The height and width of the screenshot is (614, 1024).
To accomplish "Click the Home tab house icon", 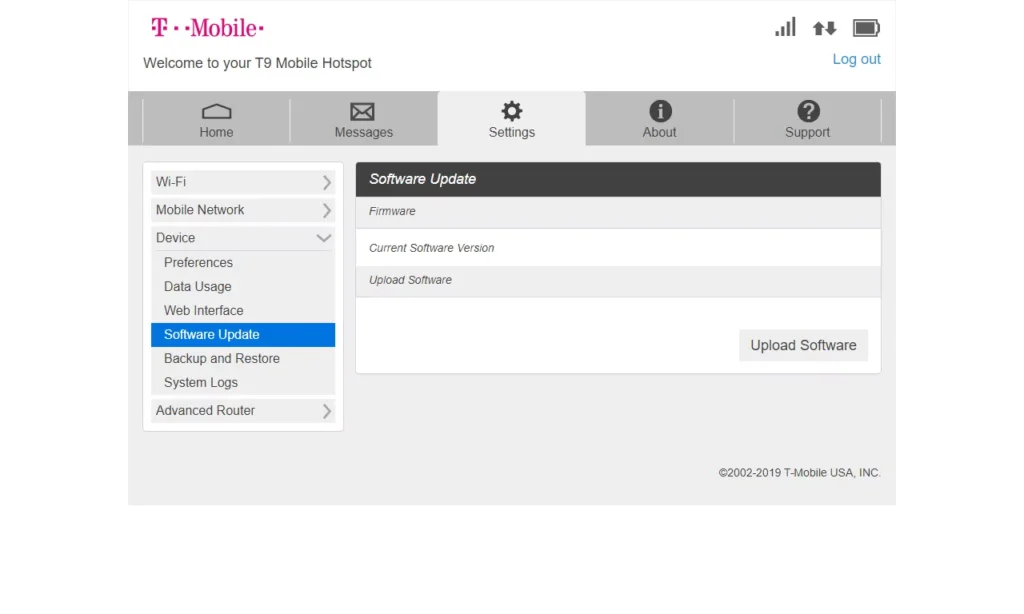I will pos(216,111).
